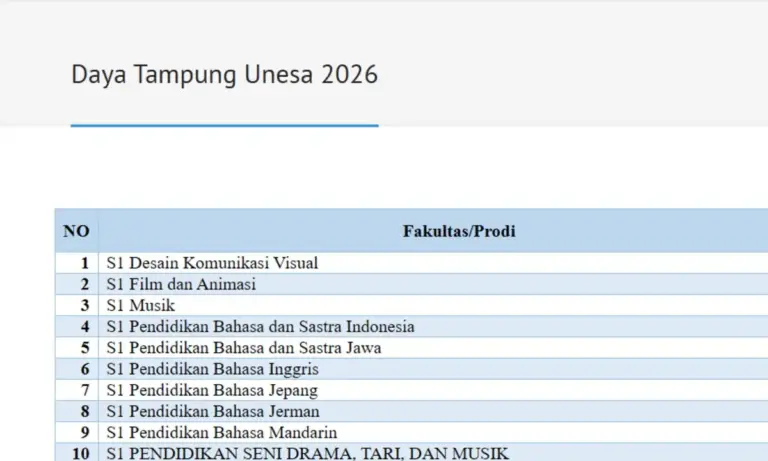Click number cell 7

[77, 390]
